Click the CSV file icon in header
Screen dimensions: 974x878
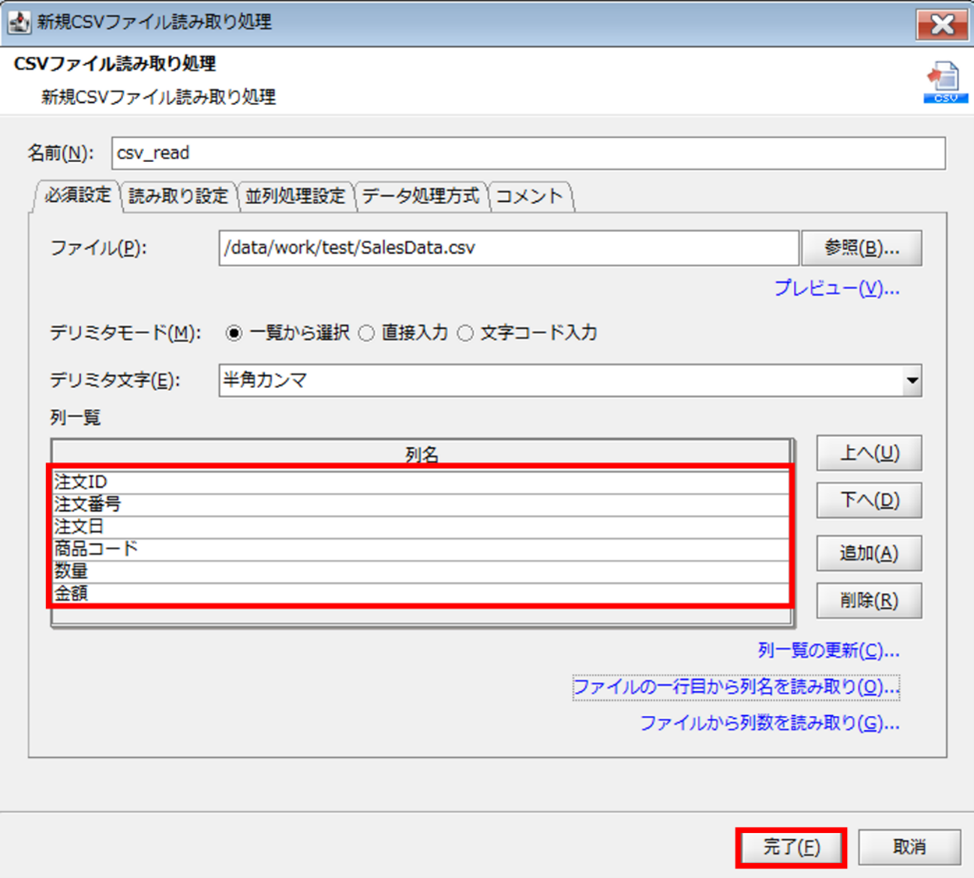coord(940,84)
